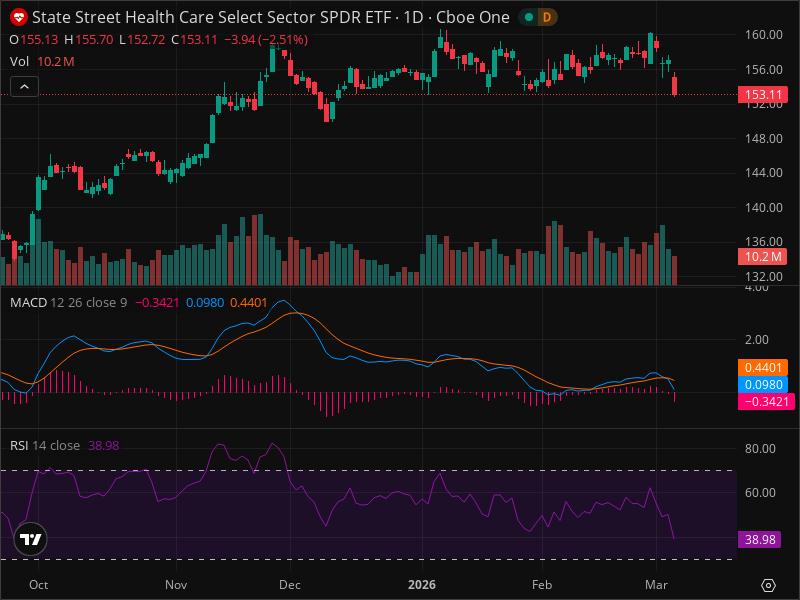This screenshot has width=800, height=600.
Task: Click the 2.00 MACD scale label
Action: point(757,339)
